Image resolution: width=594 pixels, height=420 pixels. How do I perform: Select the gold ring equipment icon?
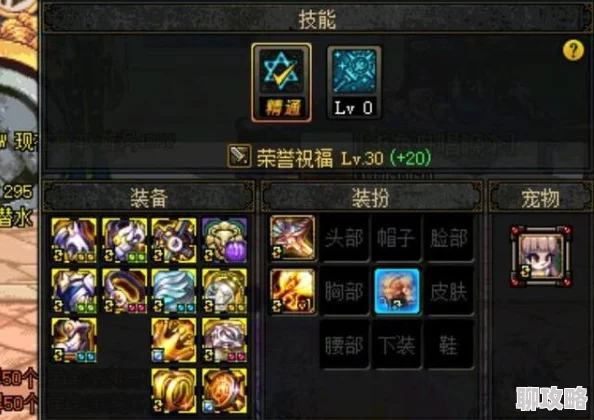pos(174,390)
